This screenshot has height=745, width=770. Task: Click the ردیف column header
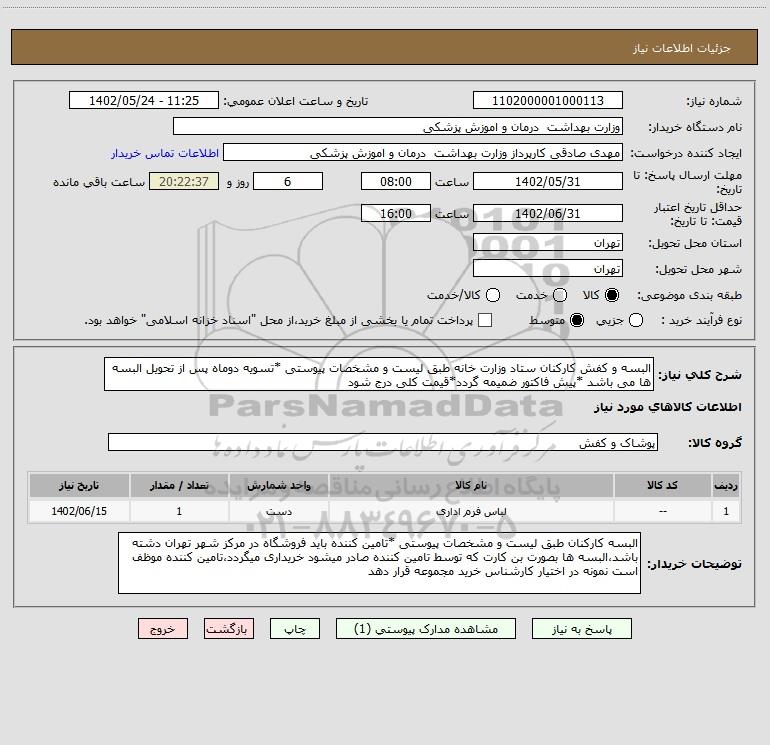pos(726,485)
